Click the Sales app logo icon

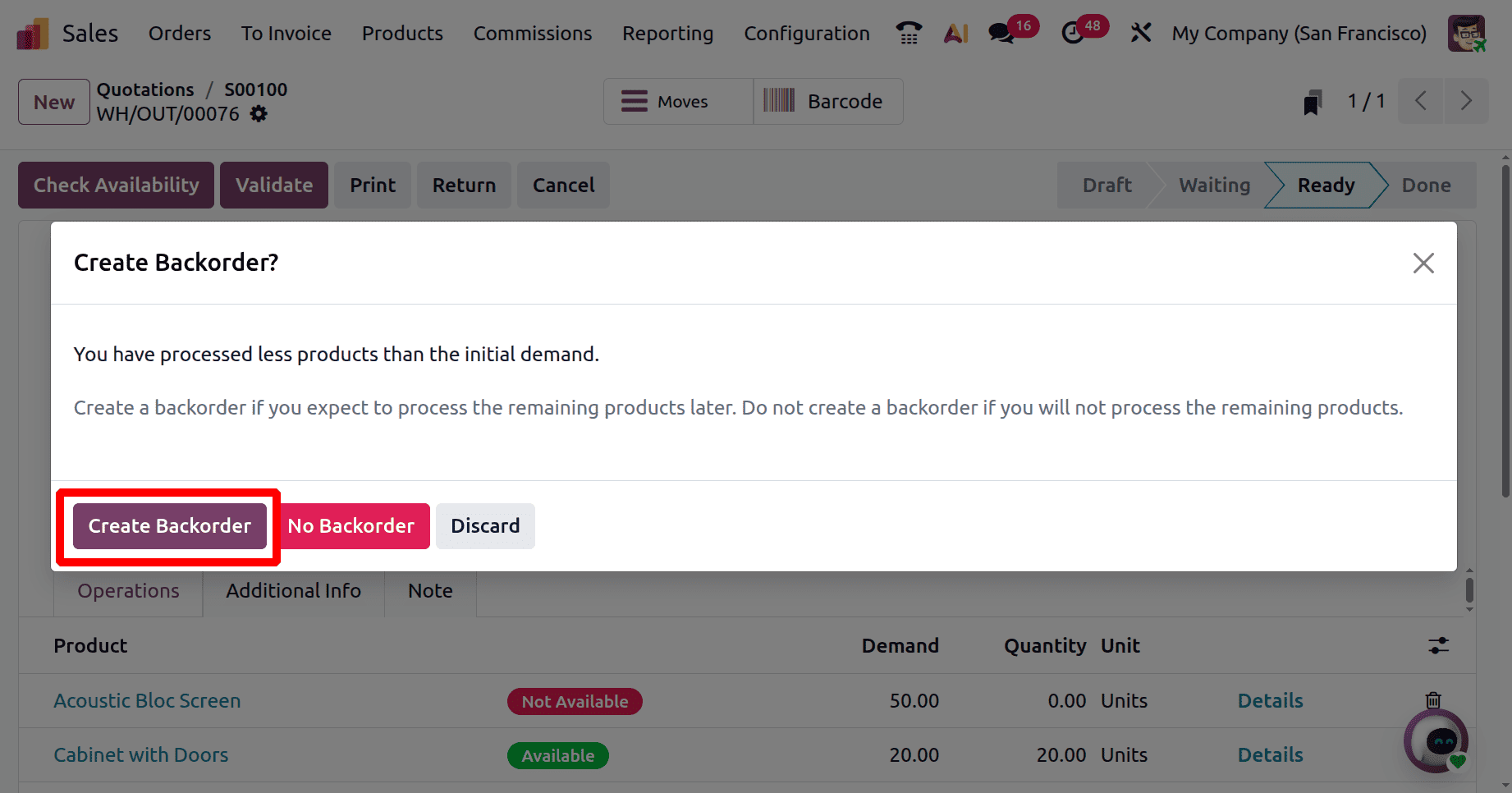pos(33,34)
